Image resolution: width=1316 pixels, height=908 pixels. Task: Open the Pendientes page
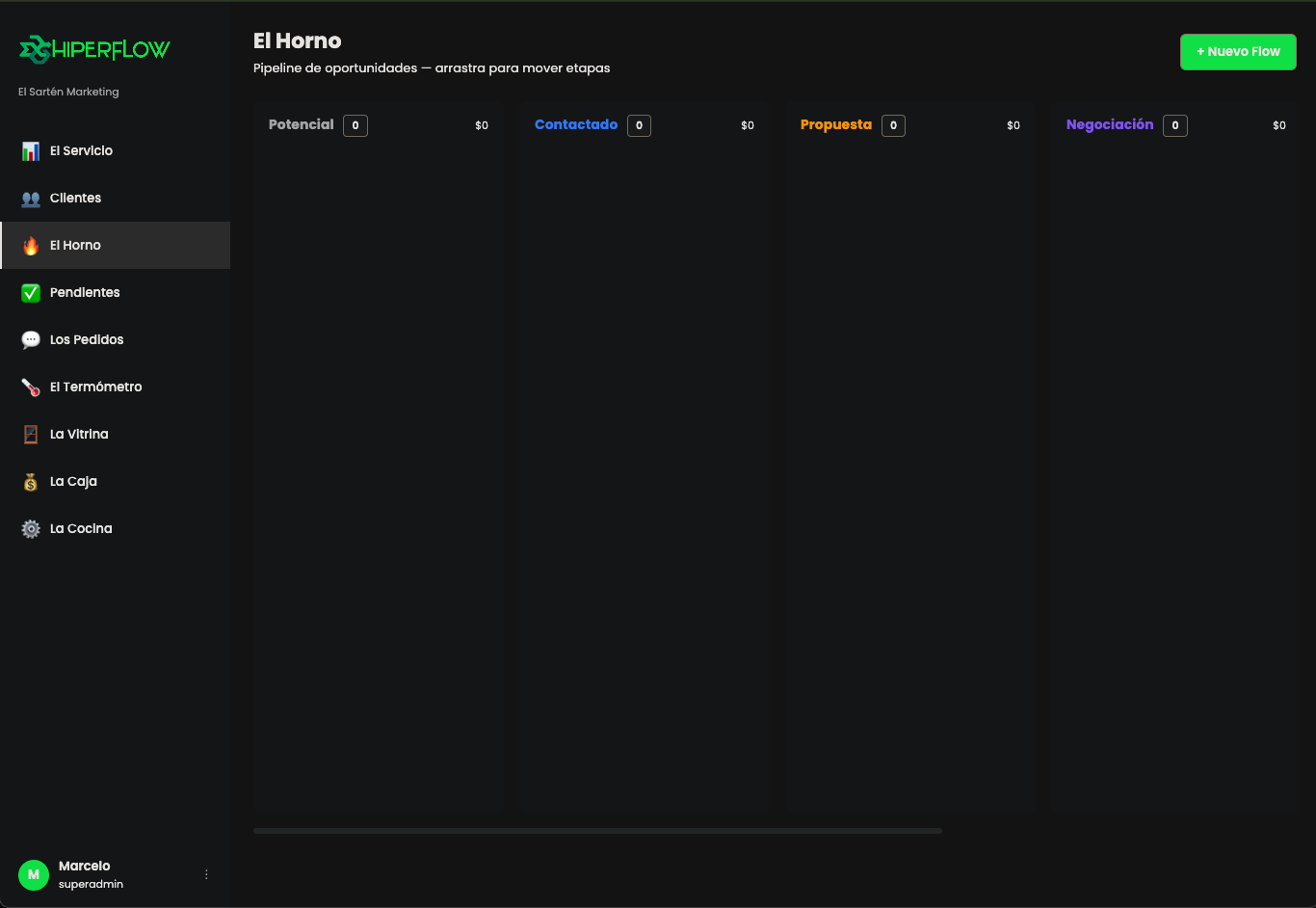(116, 293)
